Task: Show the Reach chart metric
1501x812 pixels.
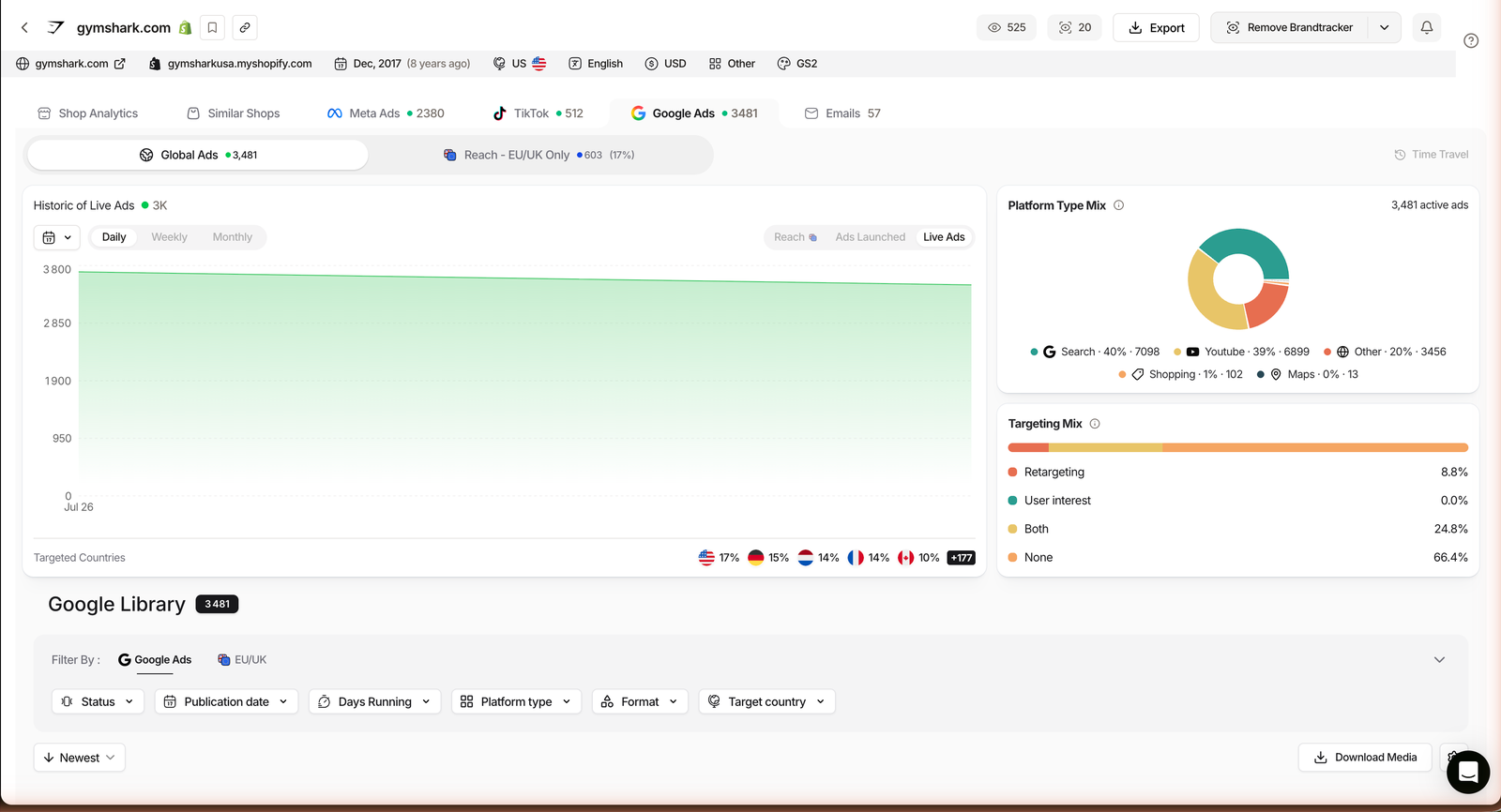Action: pyautogui.click(x=795, y=237)
